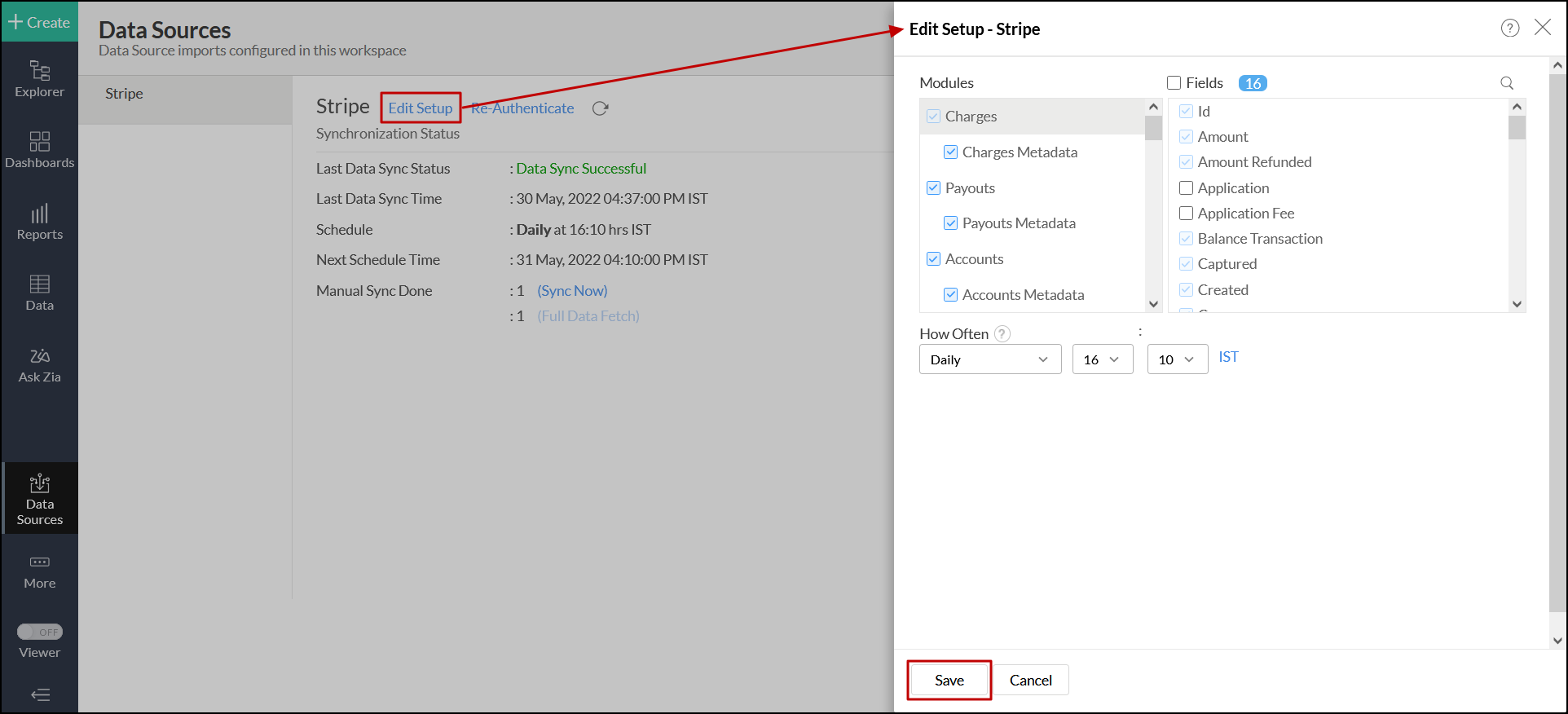Open the More menu in sidebar
Image resolution: width=1568 pixels, height=714 pixels.
[39, 571]
